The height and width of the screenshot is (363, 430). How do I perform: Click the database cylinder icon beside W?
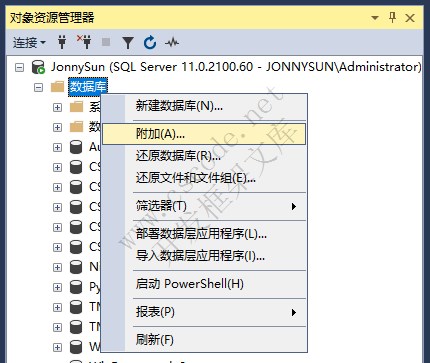[76, 347]
